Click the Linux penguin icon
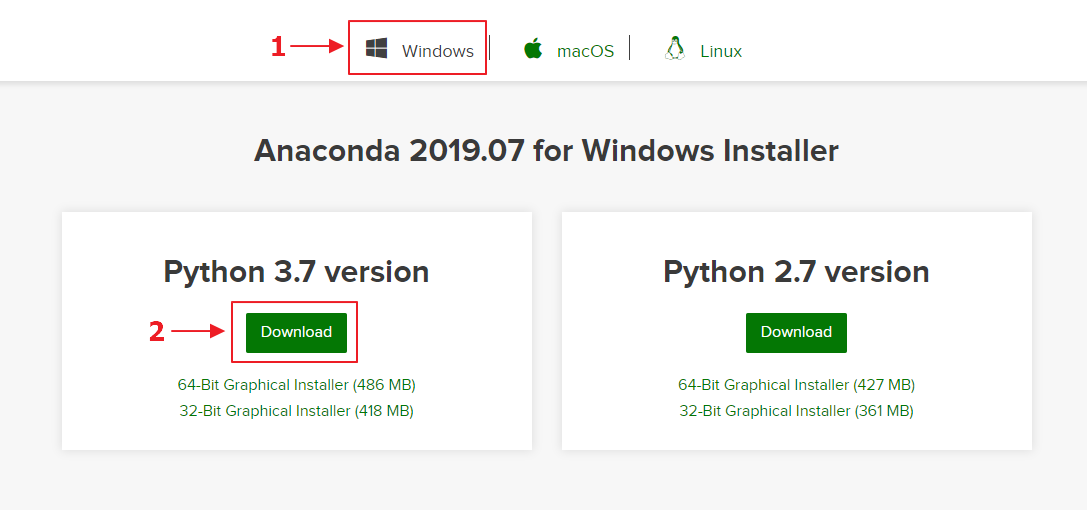The image size is (1087, 528). tap(675, 49)
